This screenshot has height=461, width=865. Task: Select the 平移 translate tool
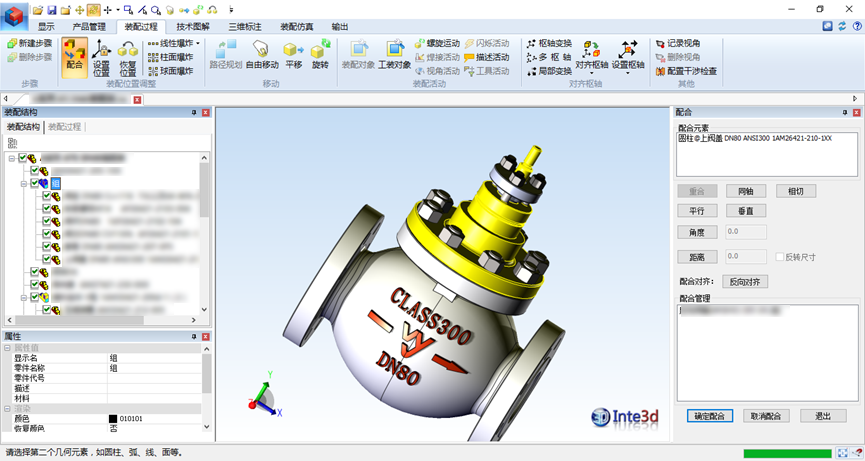click(293, 55)
